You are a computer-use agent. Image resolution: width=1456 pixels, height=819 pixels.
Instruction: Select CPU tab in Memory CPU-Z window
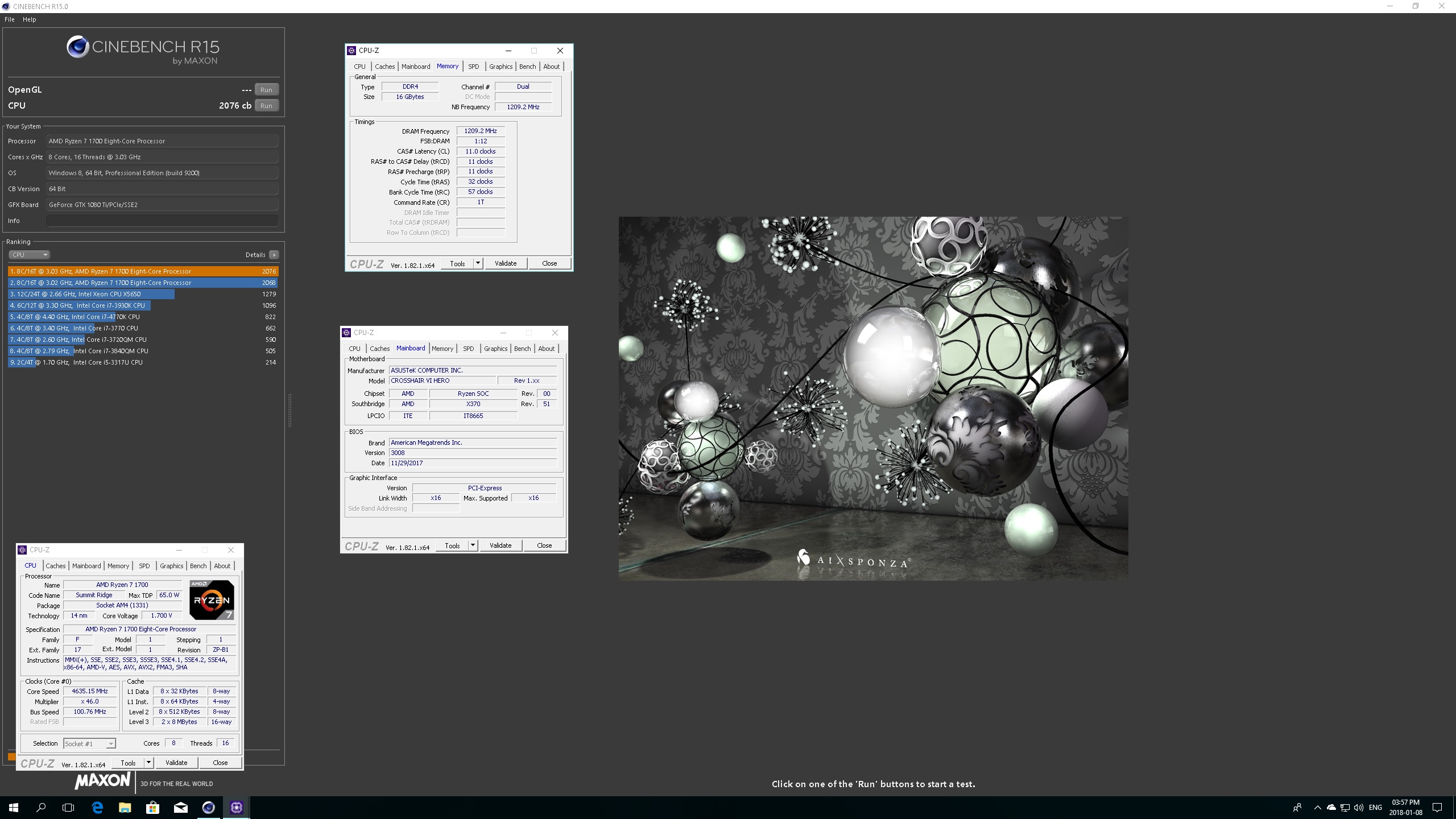click(x=360, y=67)
